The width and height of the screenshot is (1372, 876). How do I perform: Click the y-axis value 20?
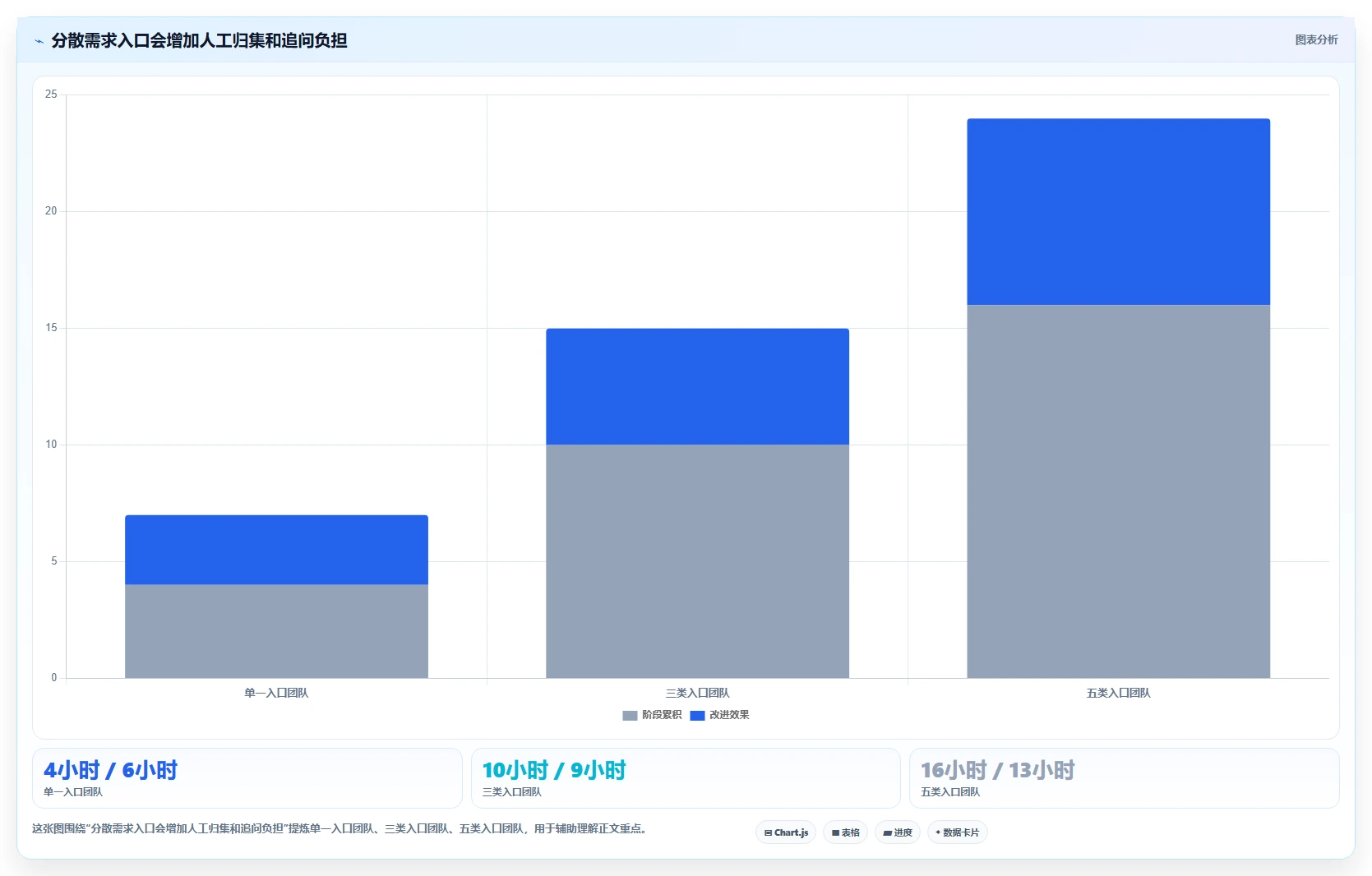tap(51, 211)
